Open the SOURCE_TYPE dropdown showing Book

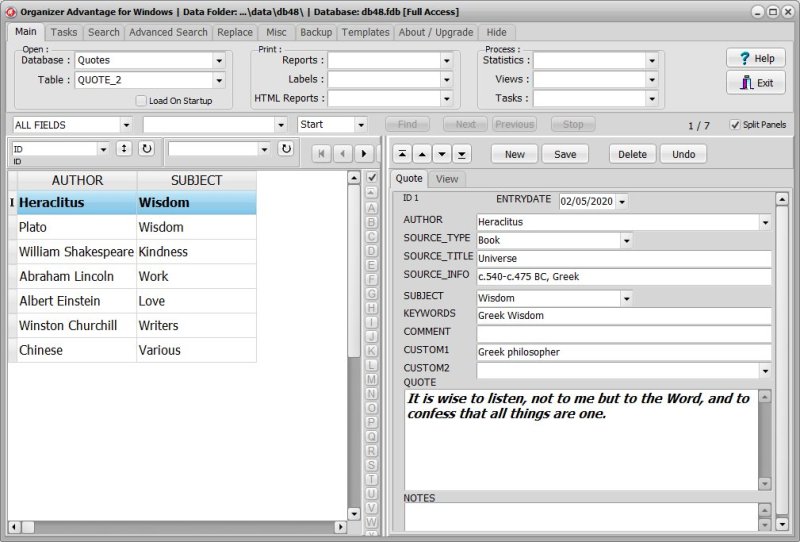click(x=626, y=240)
